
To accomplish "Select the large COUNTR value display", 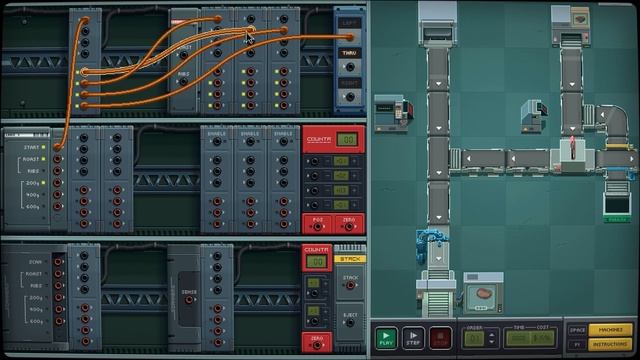I will [348, 140].
